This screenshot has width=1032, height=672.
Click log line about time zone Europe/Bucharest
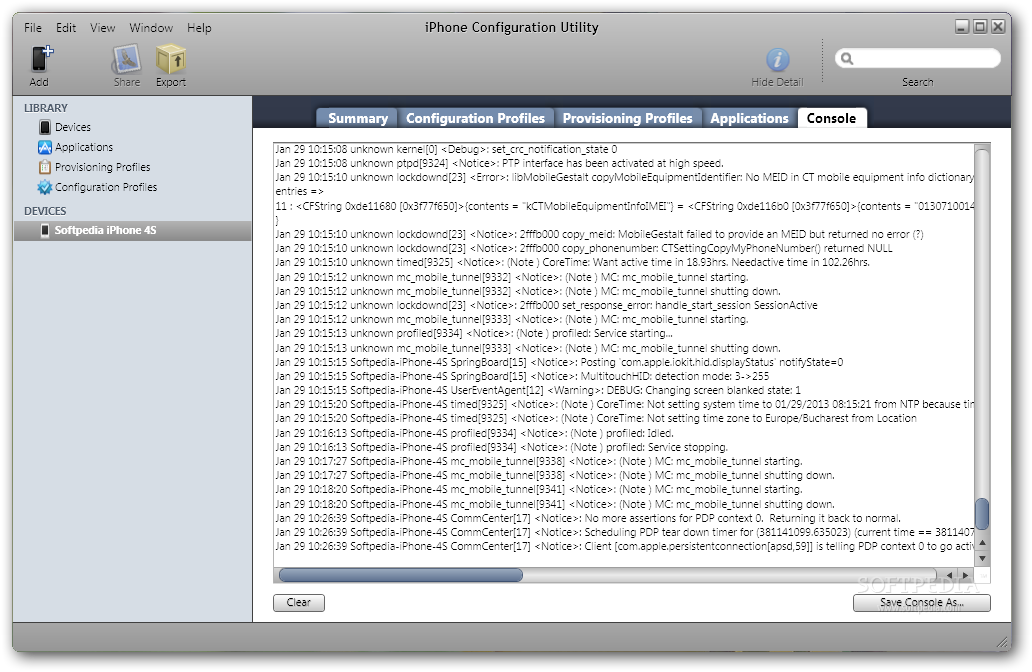596,419
